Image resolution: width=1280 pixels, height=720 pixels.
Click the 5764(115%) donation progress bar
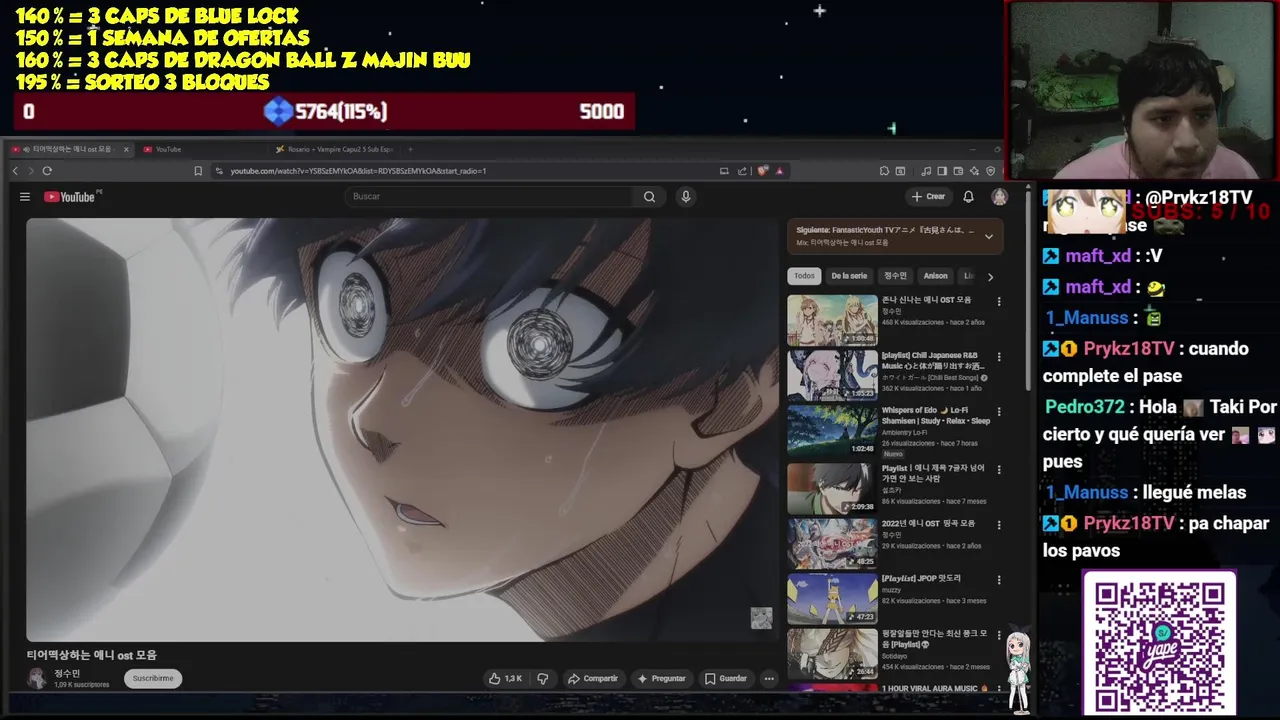[325, 111]
